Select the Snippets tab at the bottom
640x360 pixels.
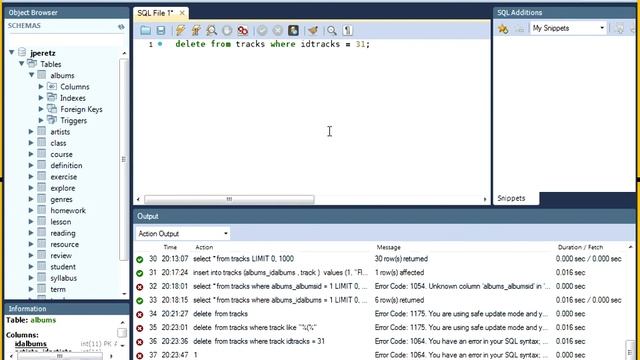click(511, 198)
